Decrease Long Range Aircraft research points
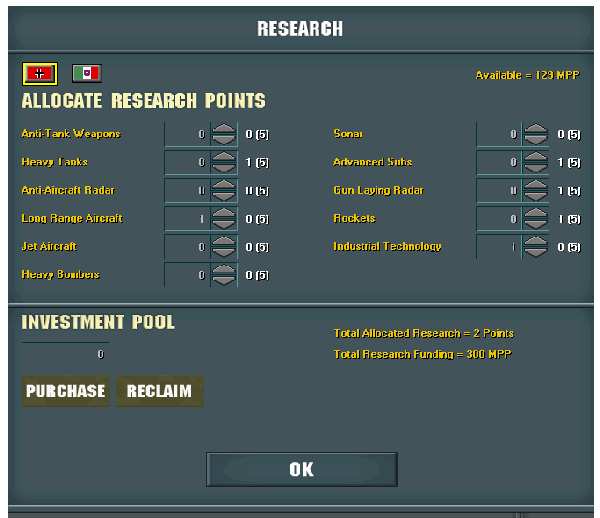The width and height of the screenshot is (600, 518). [x=224, y=224]
